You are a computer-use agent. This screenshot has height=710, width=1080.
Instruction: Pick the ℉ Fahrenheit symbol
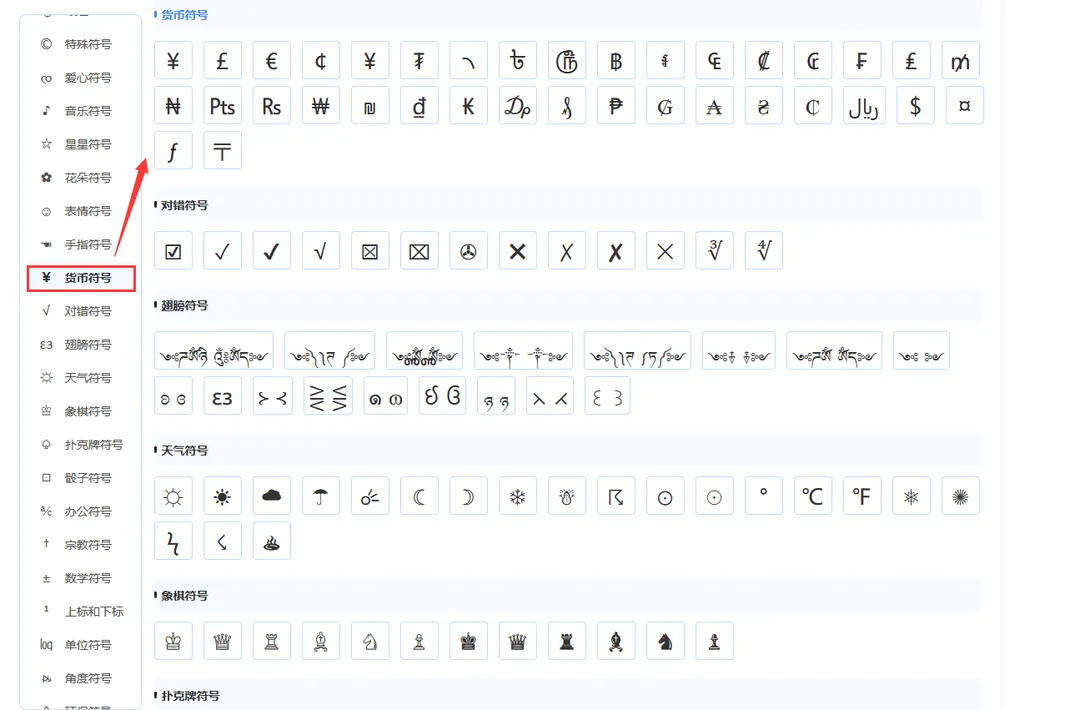coord(862,496)
